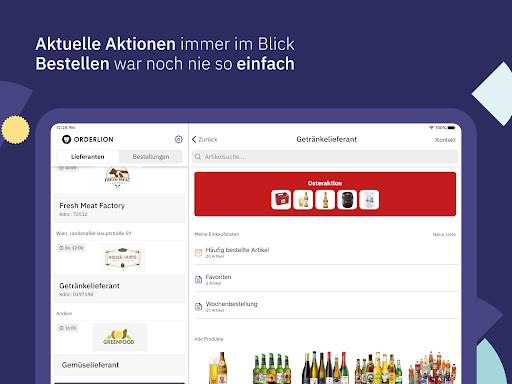Open the green beer bottles product category
Image resolution: width=512 pixels, height=384 pixels.
272,368
